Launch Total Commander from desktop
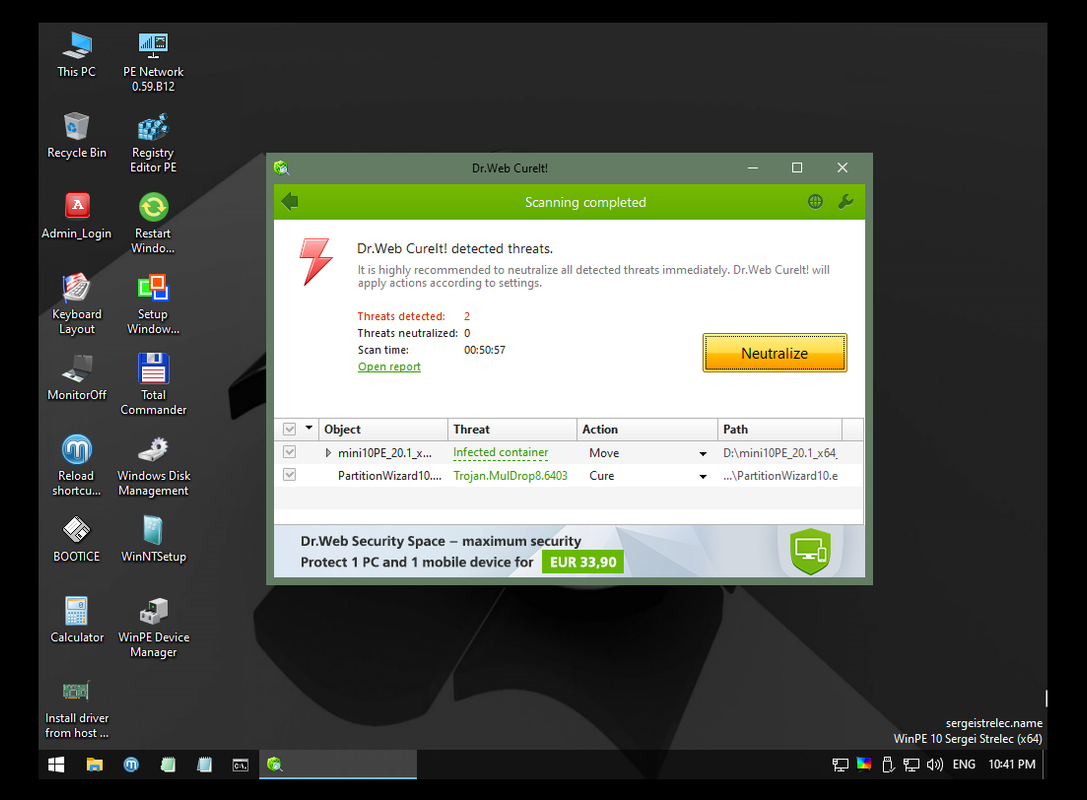1087x800 pixels. click(x=153, y=385)
